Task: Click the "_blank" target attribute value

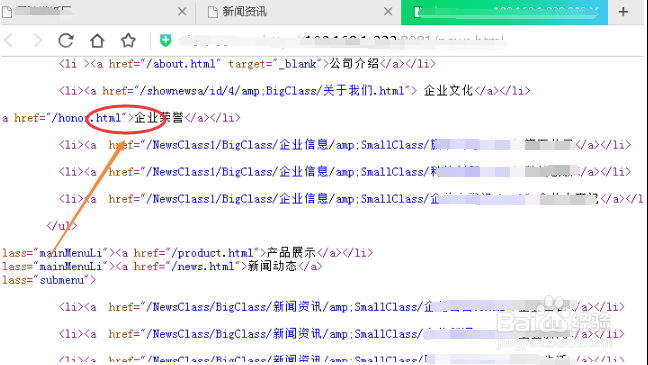Action: point(297,64)
